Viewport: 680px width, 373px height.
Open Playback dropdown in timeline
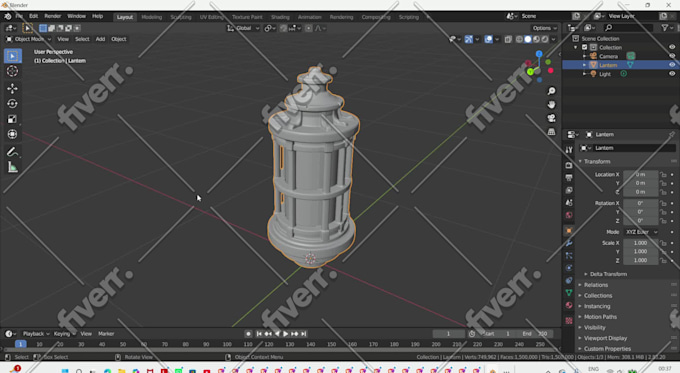pos(36,334)
